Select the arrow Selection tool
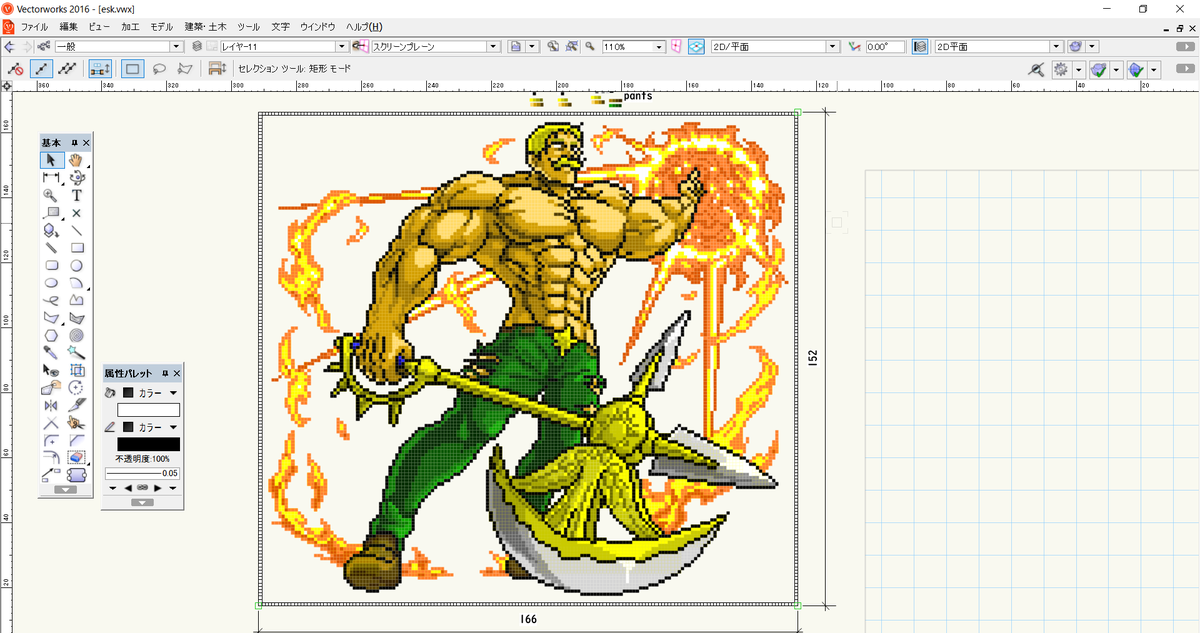Screen dimensions: 1200x633 click(x=51, y=160)
